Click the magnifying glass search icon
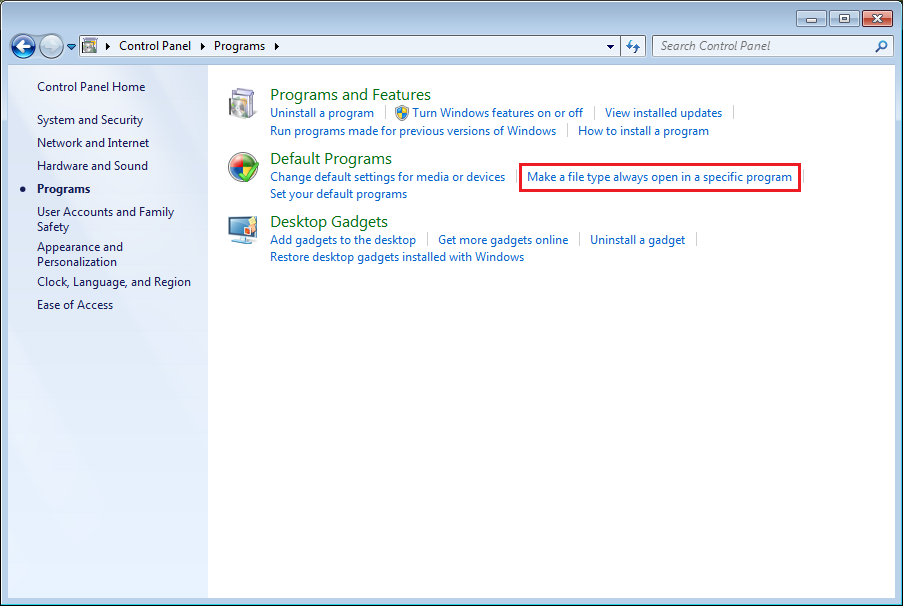The image size is (903, 606). 881,46
